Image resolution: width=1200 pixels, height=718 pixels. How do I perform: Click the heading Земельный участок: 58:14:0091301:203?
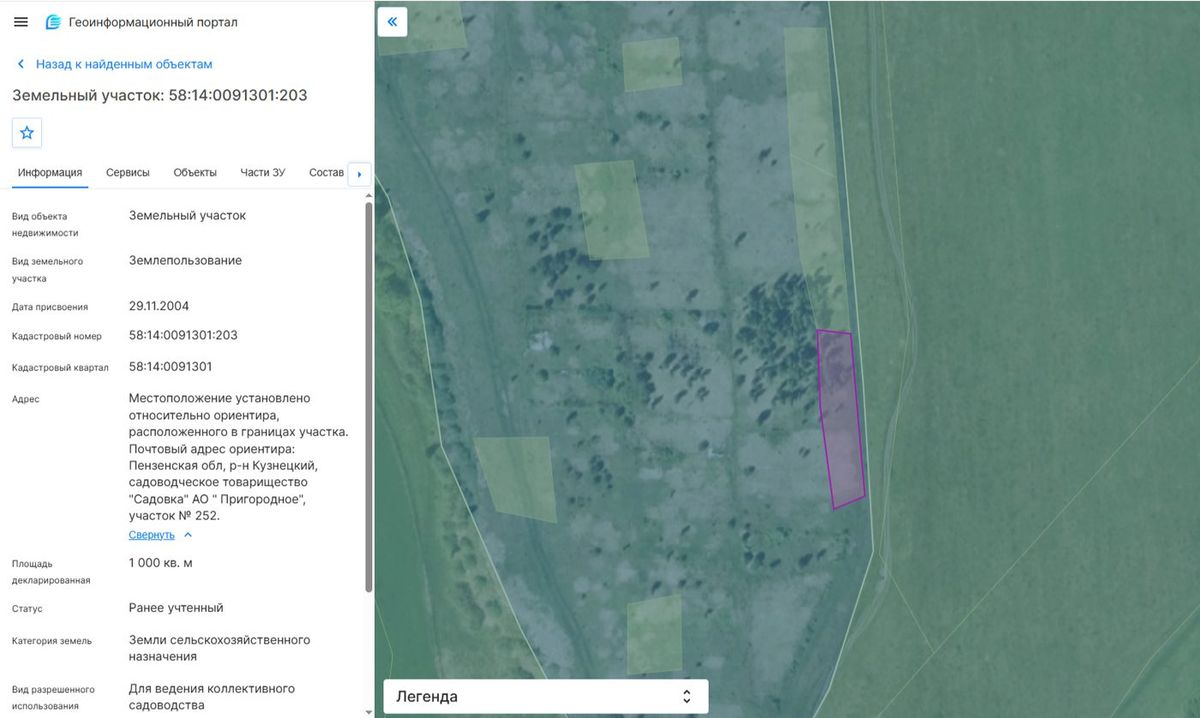coord(160,96)
